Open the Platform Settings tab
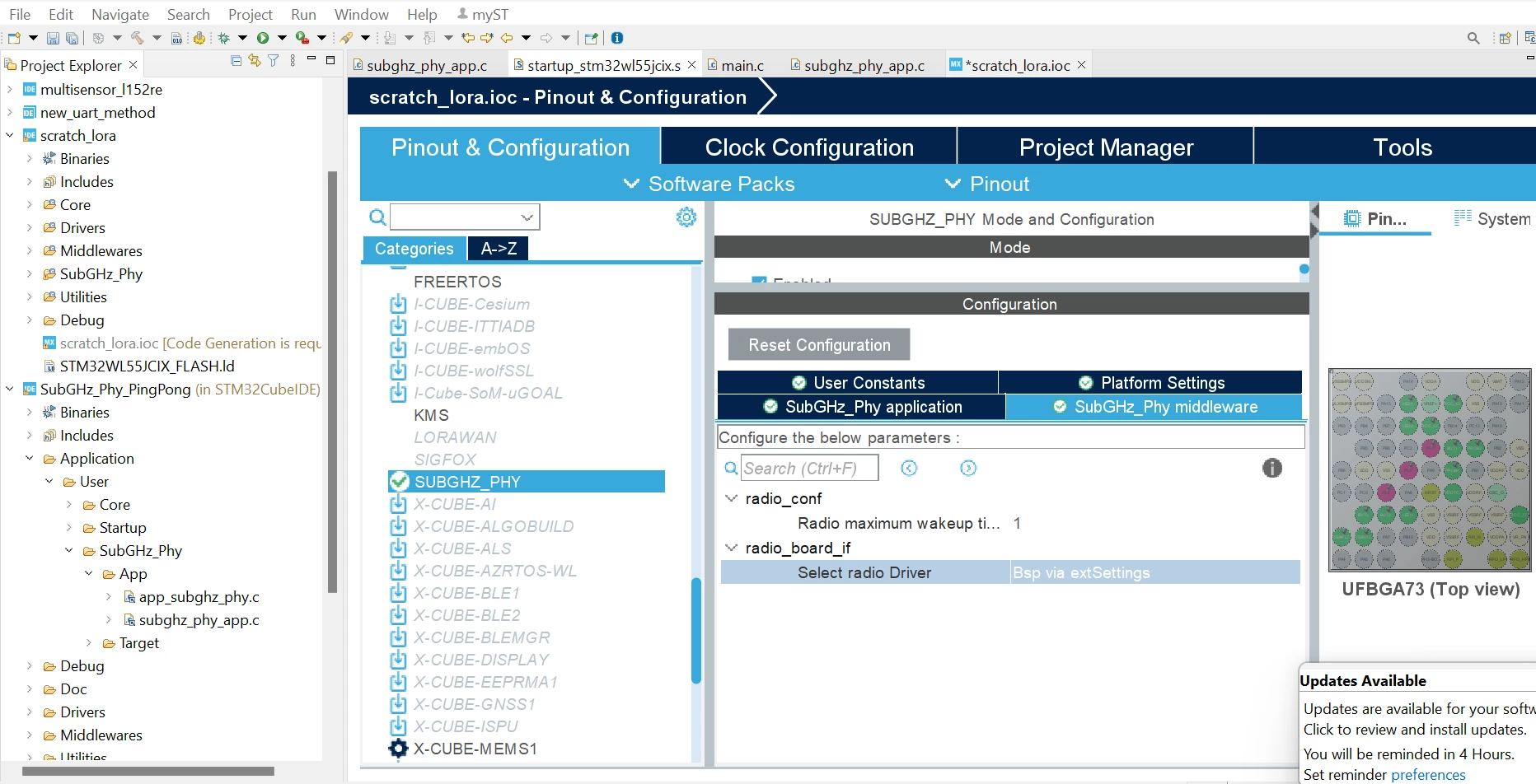Screen dimensions: 1536x784 [1151, 382]
